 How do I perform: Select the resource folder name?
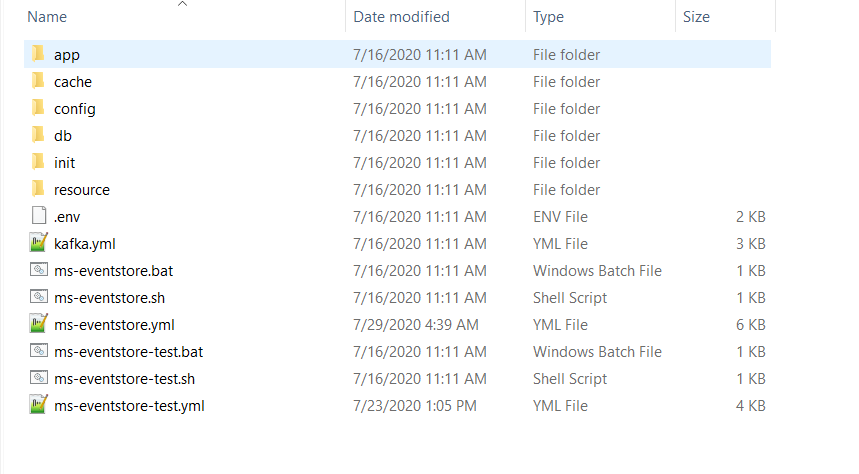[x=82, y=189]
